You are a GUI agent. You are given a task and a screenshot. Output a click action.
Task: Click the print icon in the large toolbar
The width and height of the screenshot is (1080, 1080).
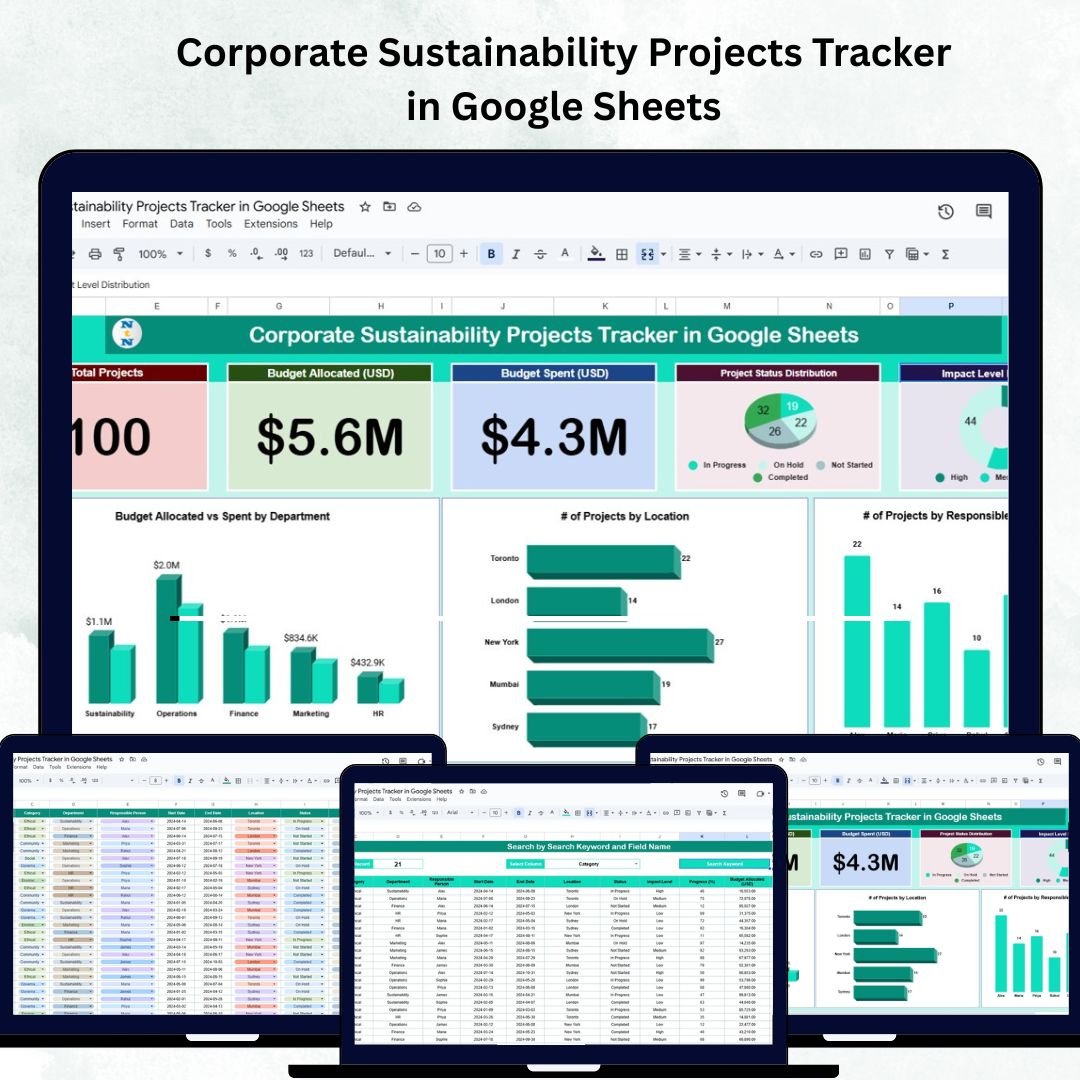[x=95, y=254]
